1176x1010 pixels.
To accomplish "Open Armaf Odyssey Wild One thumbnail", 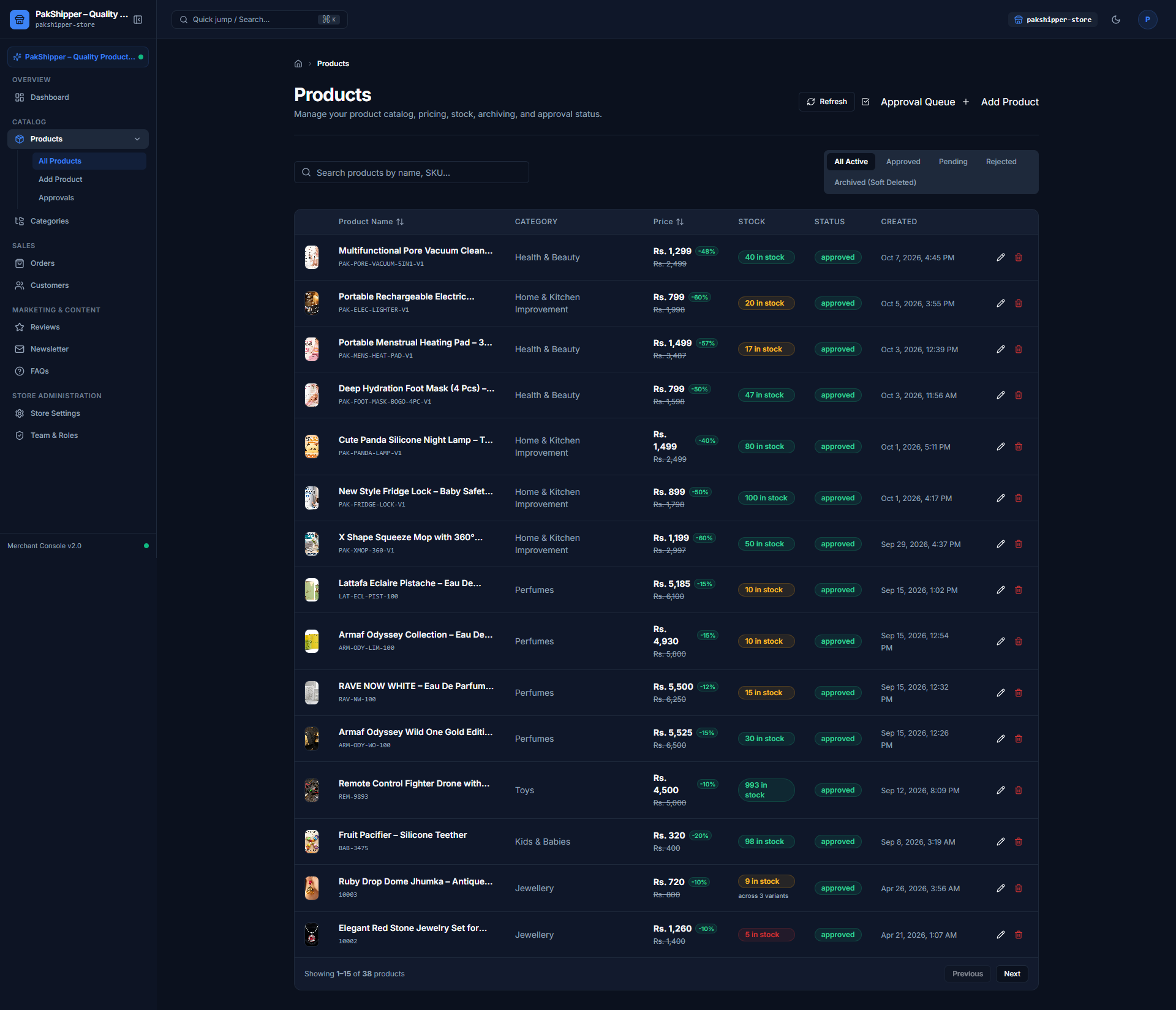I will tap(312, 739).
